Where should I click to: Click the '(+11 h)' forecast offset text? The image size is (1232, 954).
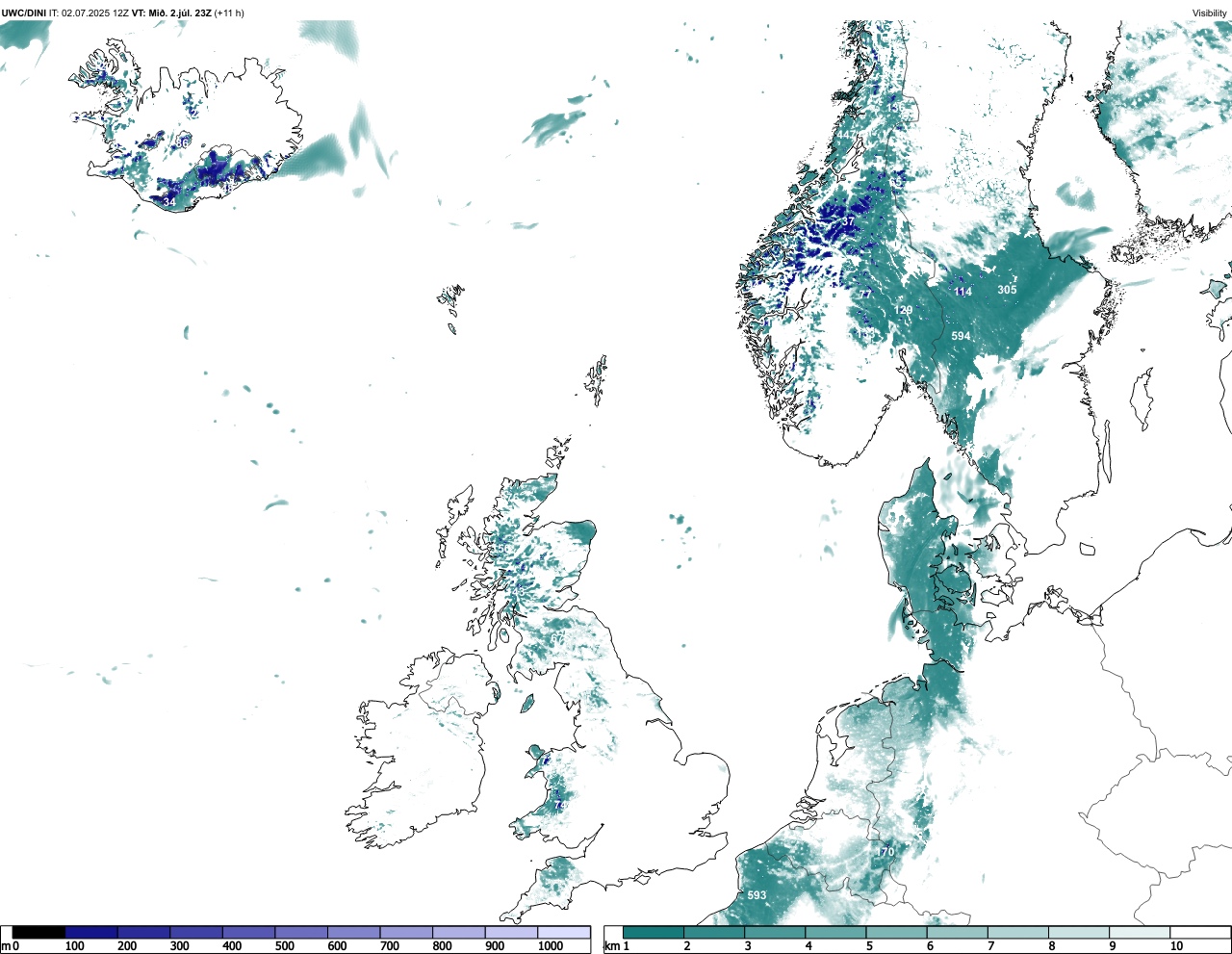coord(229,13)
